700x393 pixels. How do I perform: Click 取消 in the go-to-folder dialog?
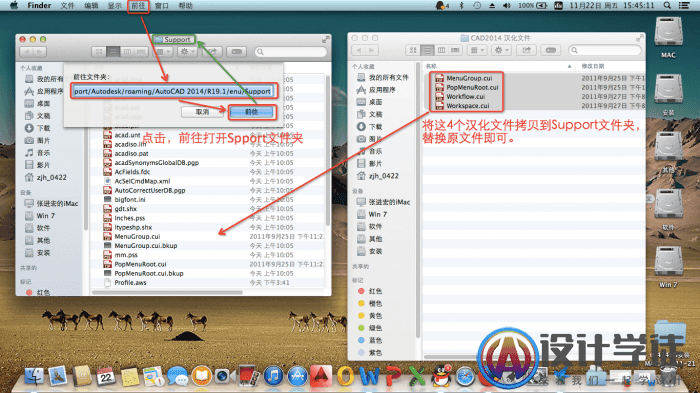click(202, 112)
